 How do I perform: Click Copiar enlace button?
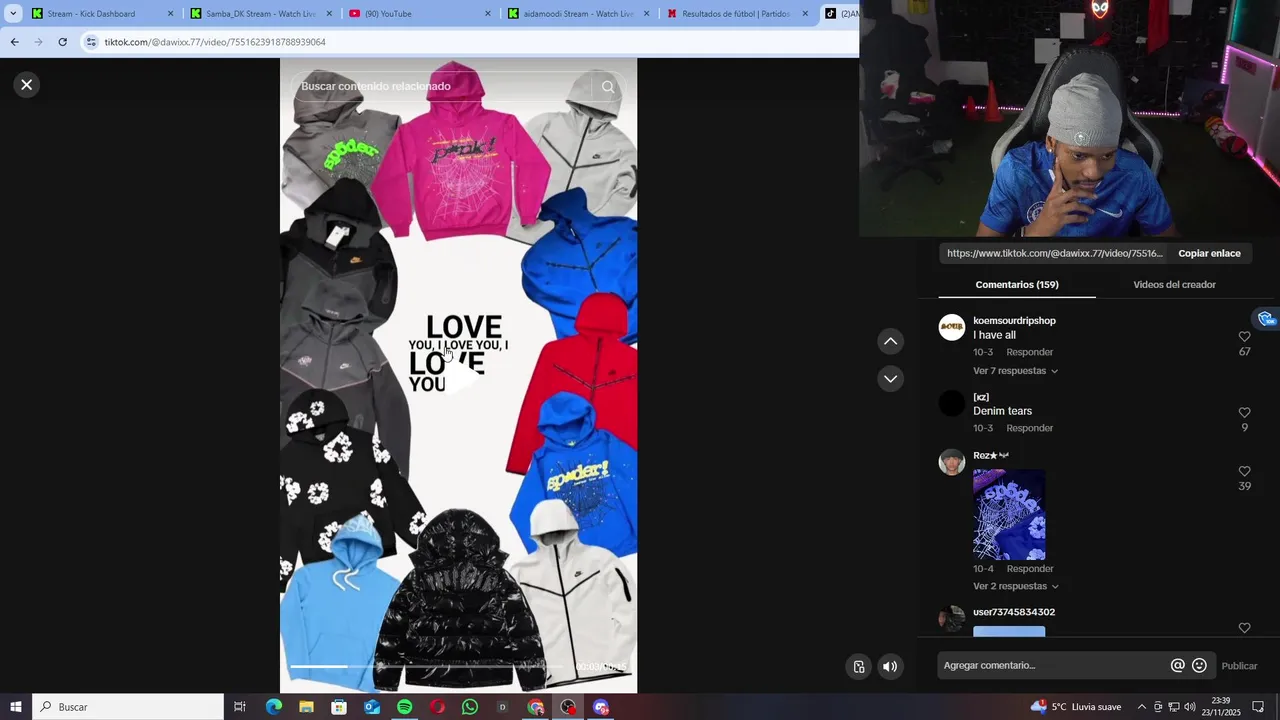pyautogui.click(x=1209, y=254)
